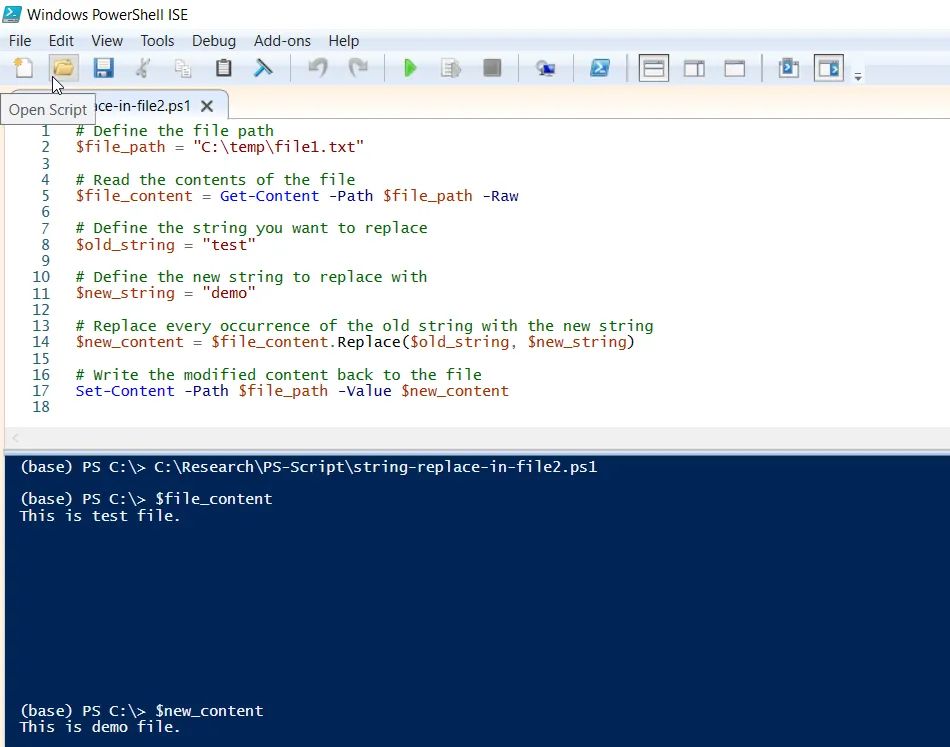This screenshot has height=747, width=950.
Task: Click the Paste clipboard icon
Action: 224,67
